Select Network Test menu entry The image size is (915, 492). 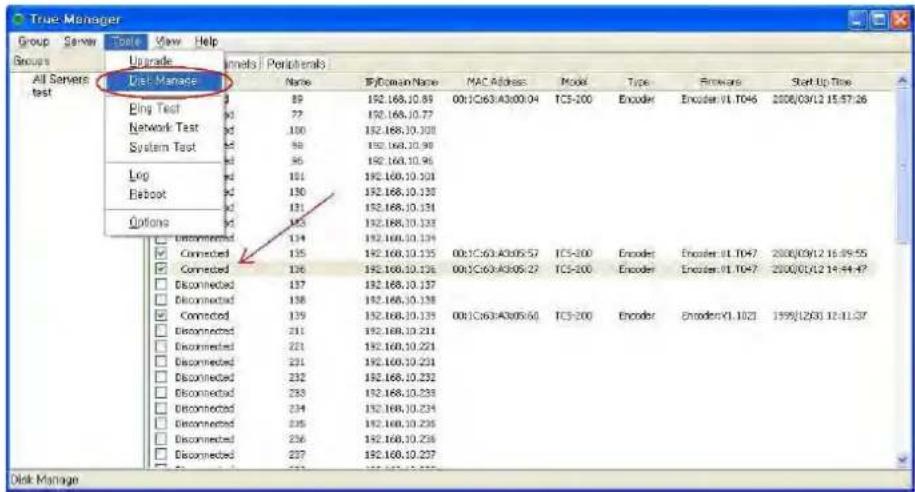163,127
